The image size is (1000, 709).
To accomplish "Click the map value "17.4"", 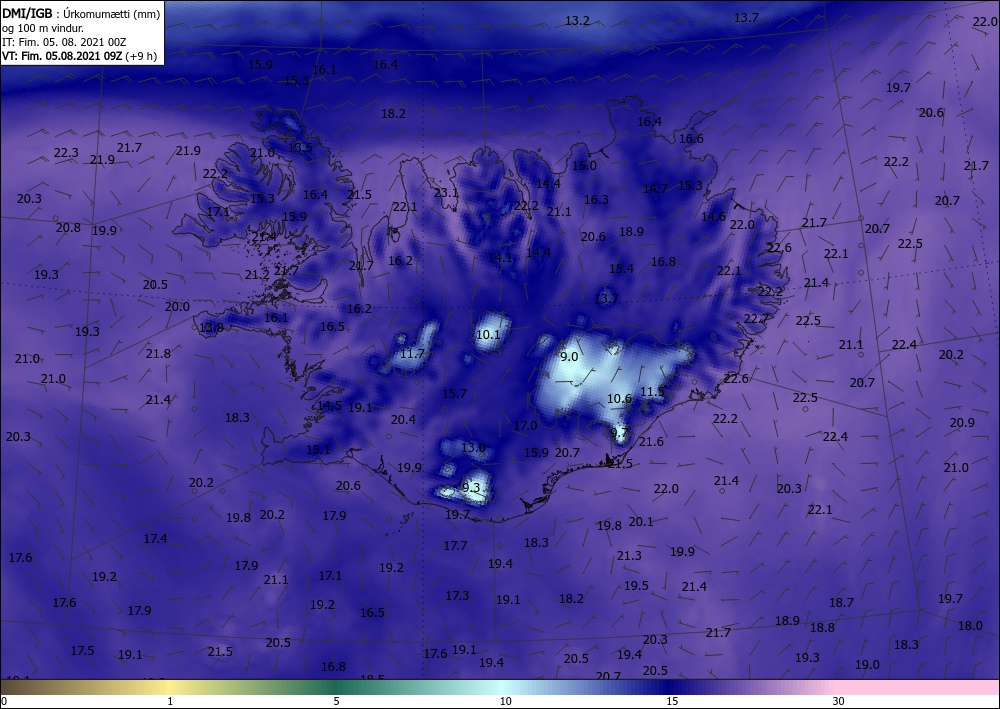I will pyautogui.click(x=155, y=539).
